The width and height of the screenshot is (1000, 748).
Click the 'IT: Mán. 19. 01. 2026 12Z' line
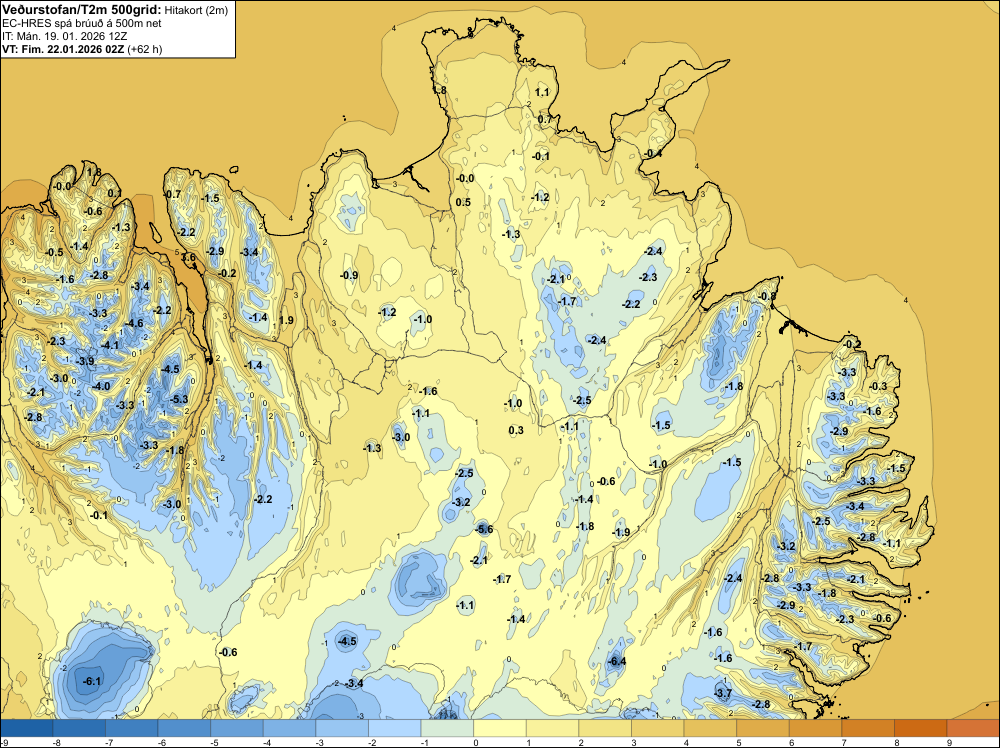[x=64, y=36]
